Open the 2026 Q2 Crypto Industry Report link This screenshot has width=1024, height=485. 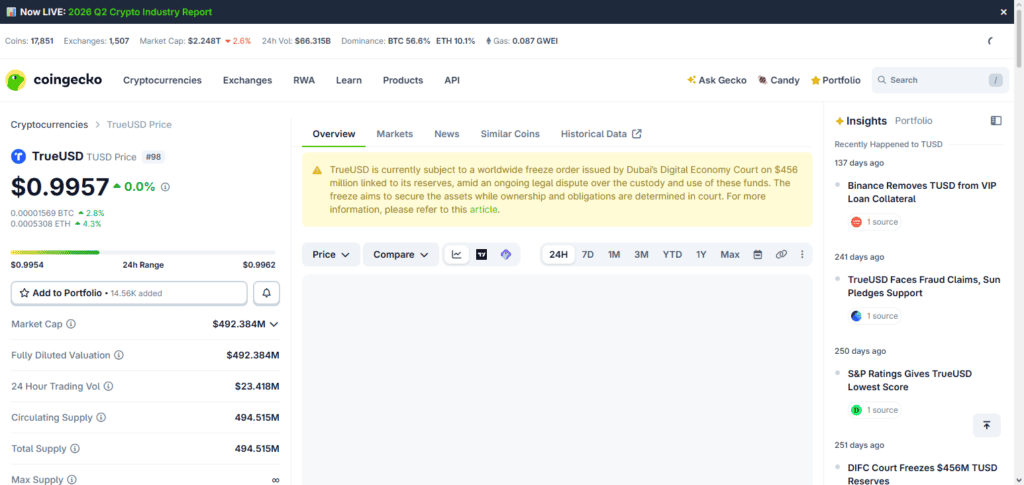click(140, 12)
